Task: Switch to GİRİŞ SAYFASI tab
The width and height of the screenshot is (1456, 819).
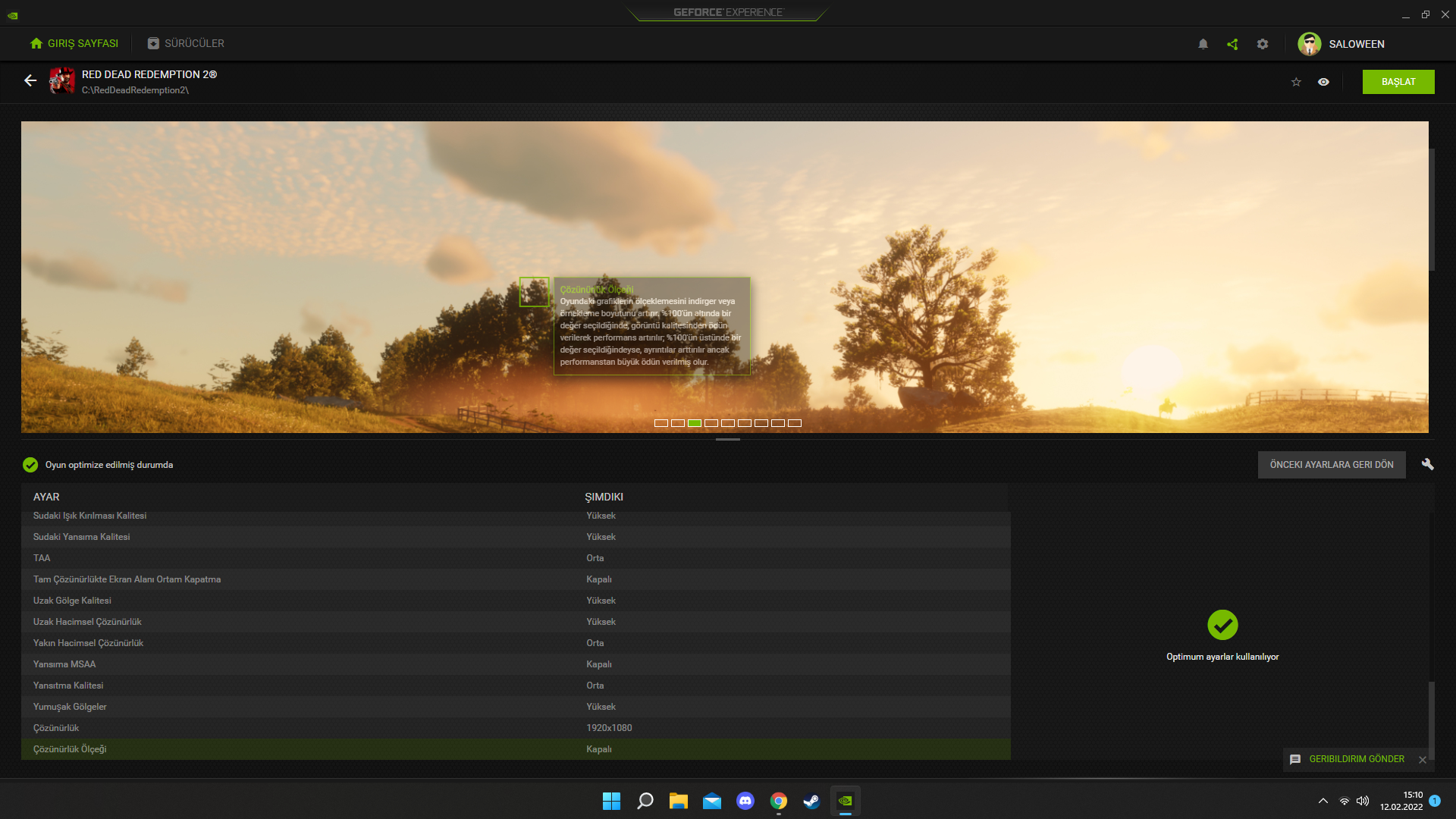Action: click(74, 43)
